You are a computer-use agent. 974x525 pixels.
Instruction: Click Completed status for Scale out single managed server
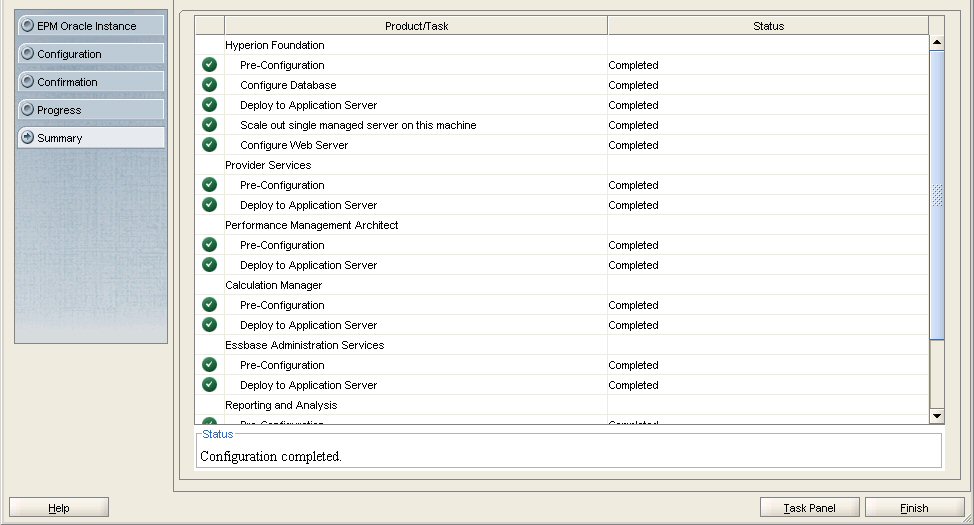(x=633, y=125)
